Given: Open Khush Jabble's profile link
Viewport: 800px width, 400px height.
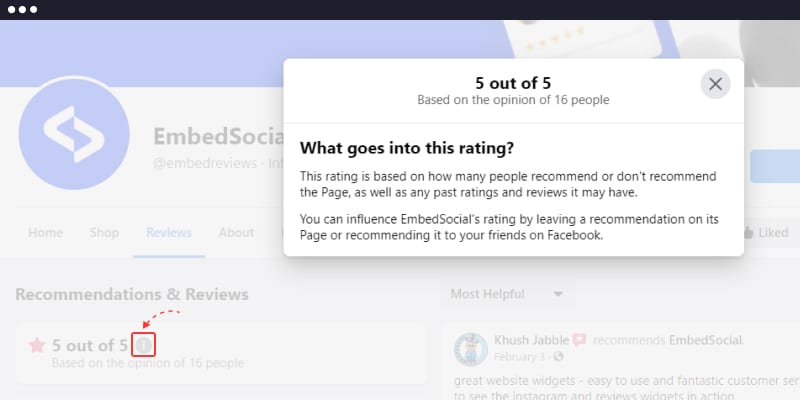Looking at the screenshot, I should [531, 340].
